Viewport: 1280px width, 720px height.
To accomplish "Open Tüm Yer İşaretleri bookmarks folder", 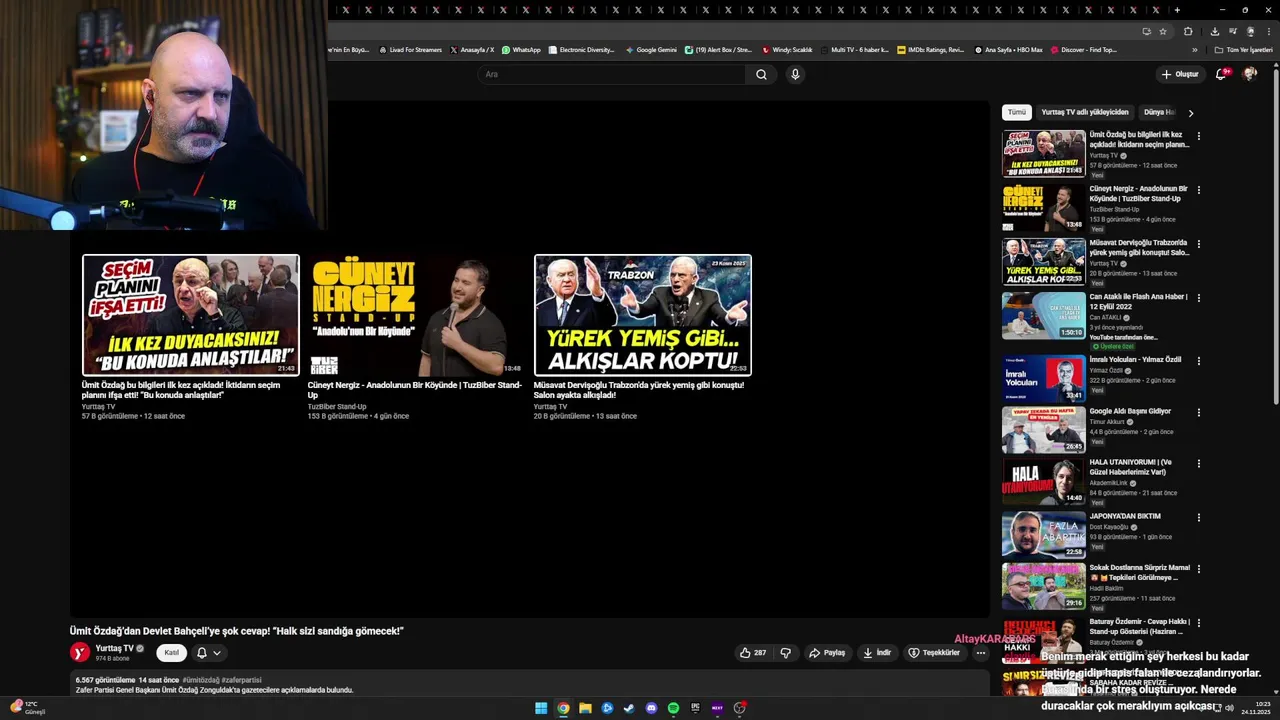I will 1243,49.
